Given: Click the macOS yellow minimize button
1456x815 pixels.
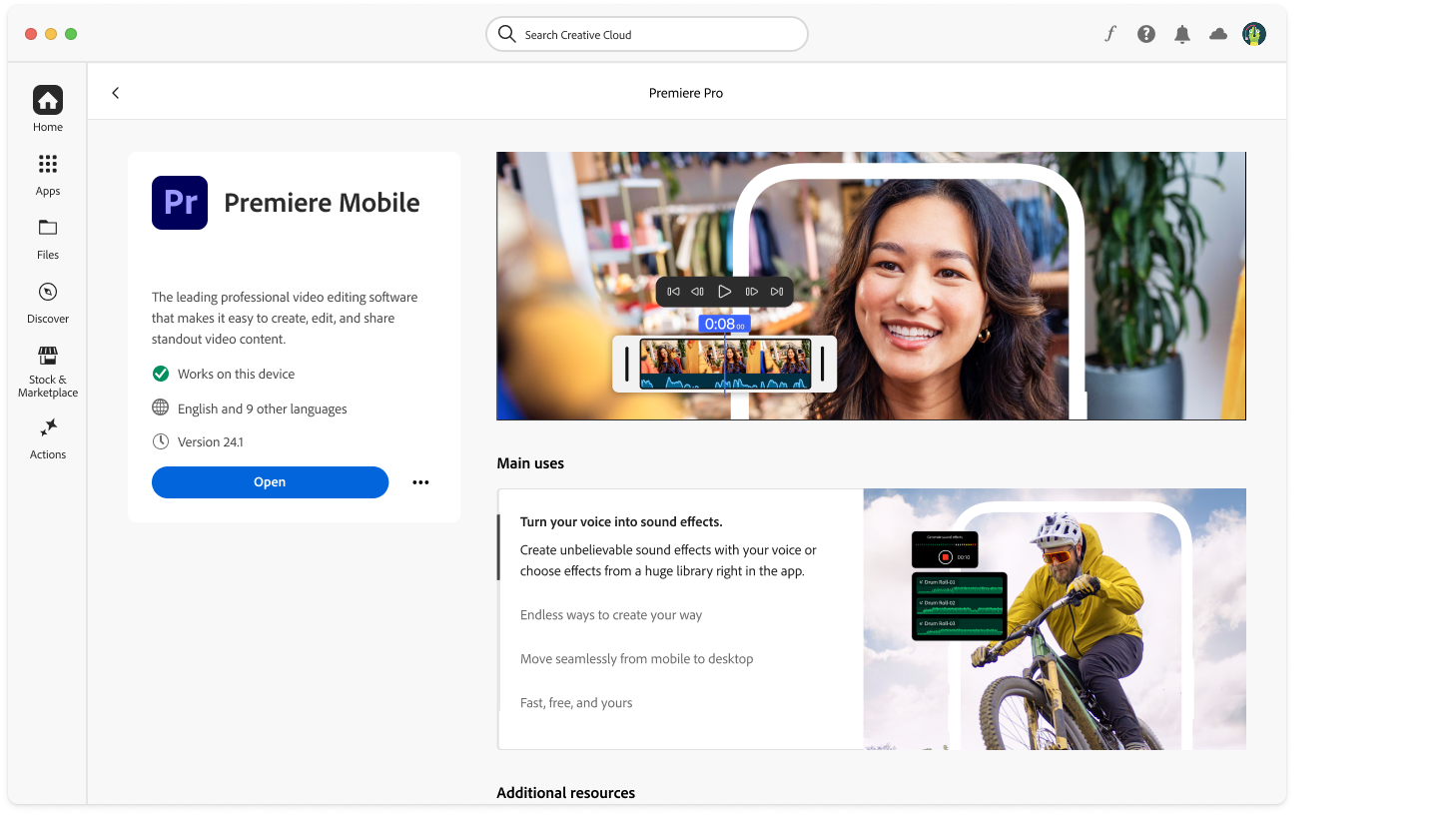Looking at the screenshot, I should 51,34.
